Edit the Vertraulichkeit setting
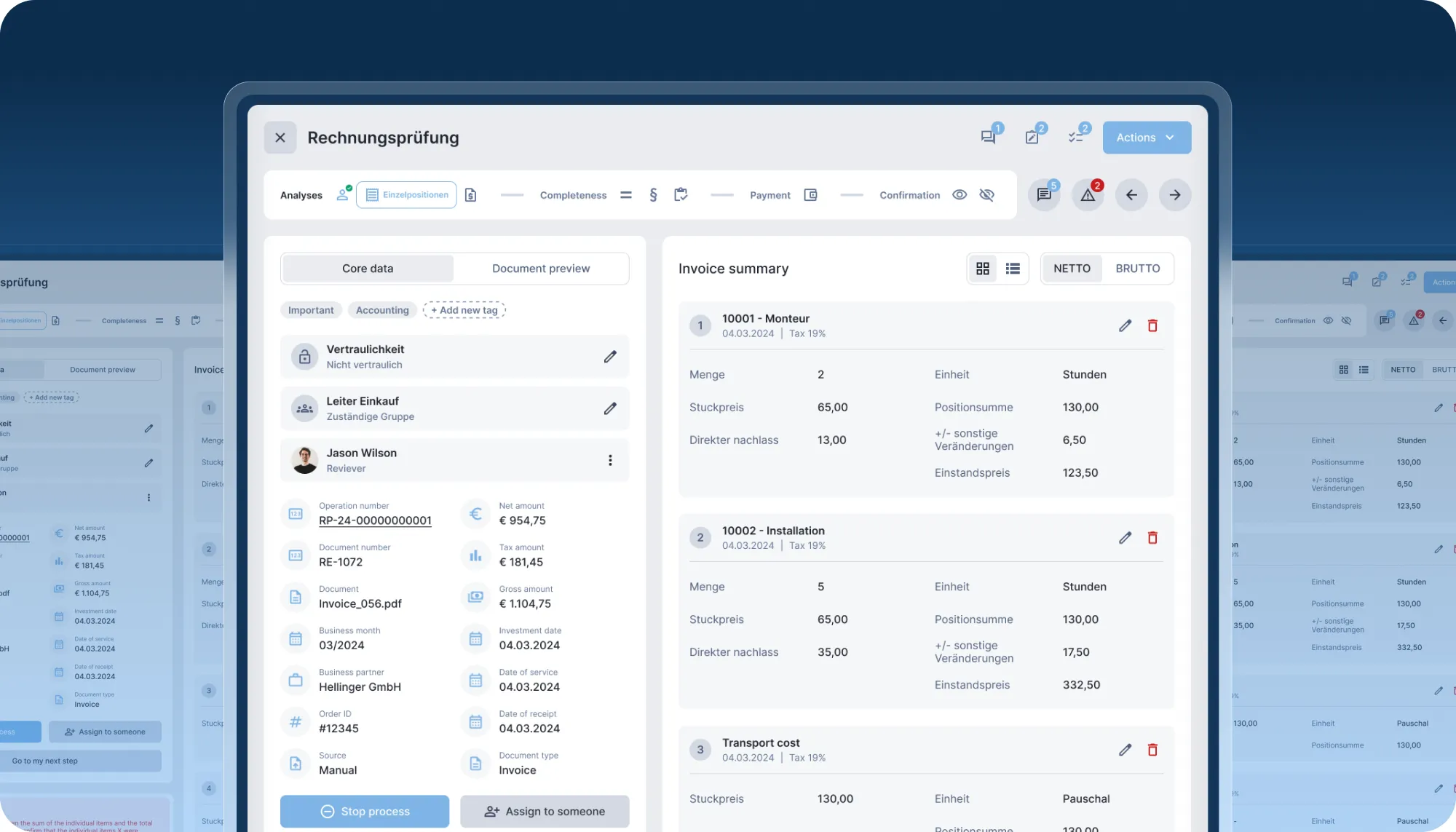The height and width of the screenshot is (832, 1456). pos(610,357)
